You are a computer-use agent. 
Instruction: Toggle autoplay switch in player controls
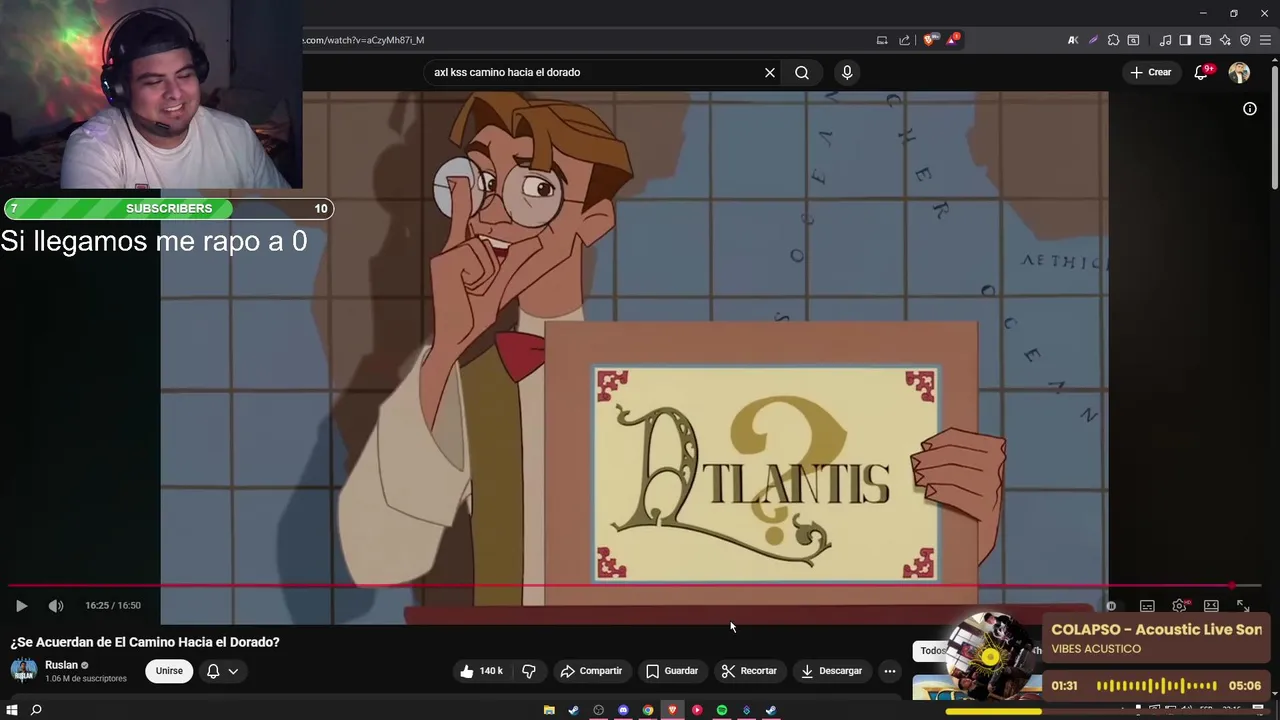click(1111, 606)
